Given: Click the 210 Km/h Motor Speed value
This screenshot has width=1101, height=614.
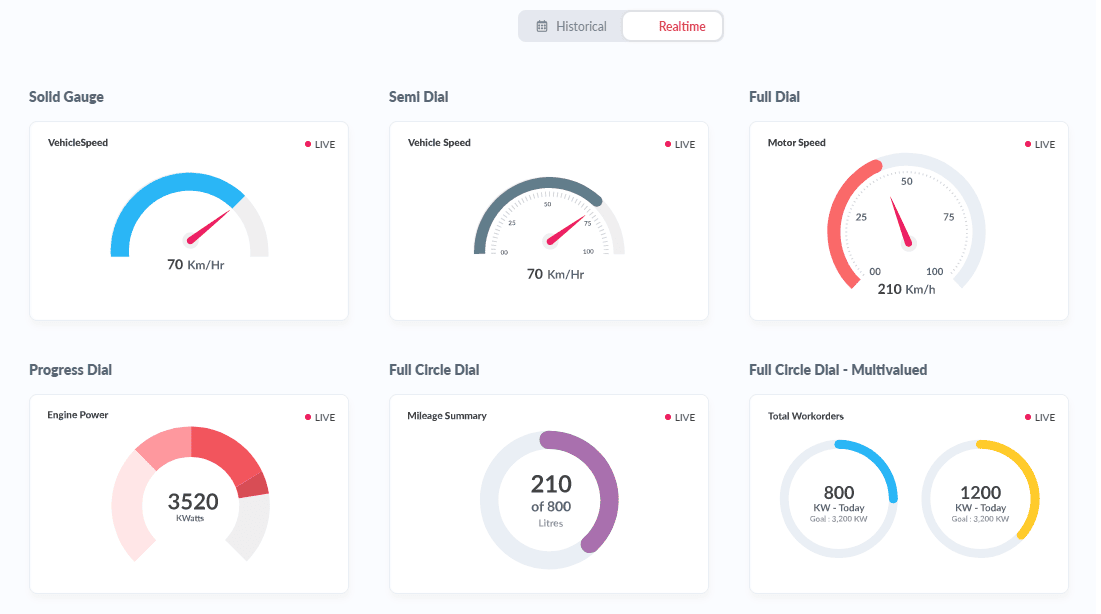Looking at the screenshot, I should 906,289.
